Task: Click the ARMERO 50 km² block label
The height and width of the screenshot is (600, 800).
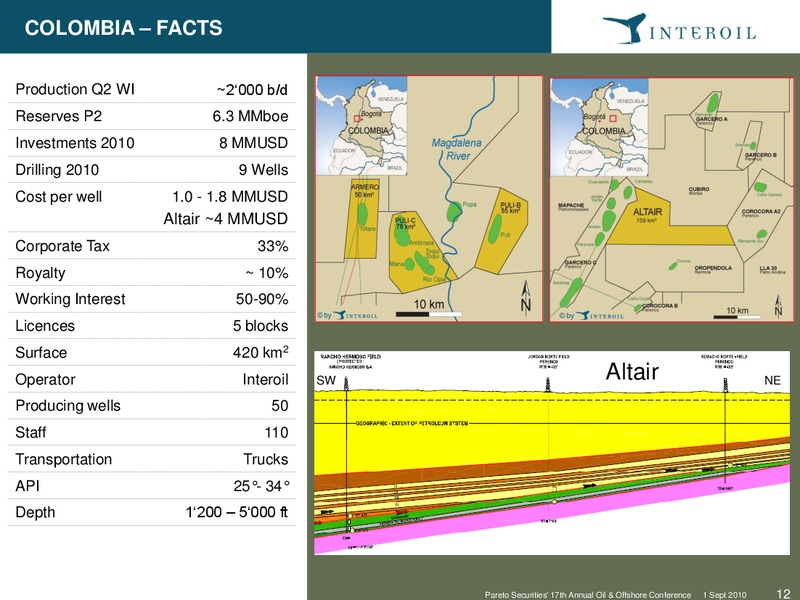Action: pos(365,190)
